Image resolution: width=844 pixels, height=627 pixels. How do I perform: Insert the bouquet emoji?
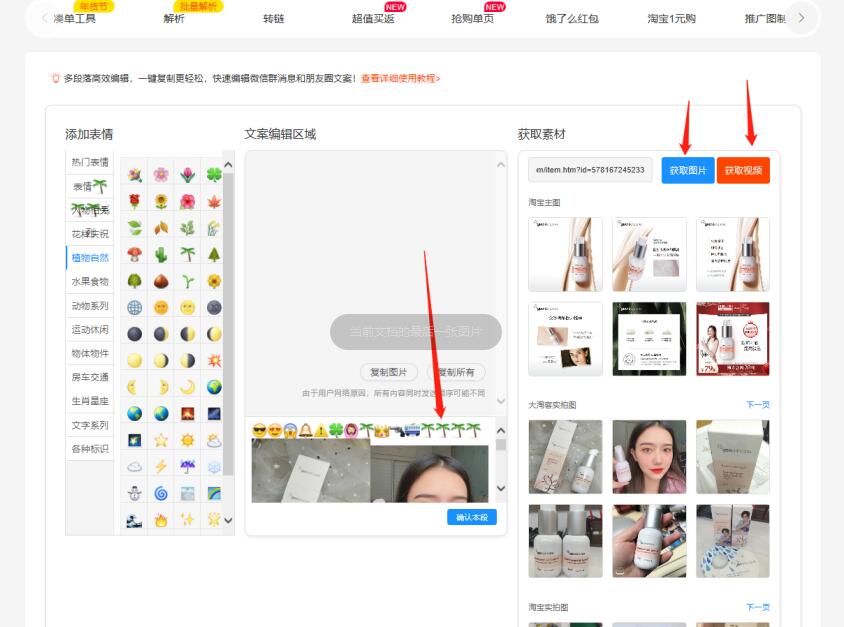[x=135, y=174]
